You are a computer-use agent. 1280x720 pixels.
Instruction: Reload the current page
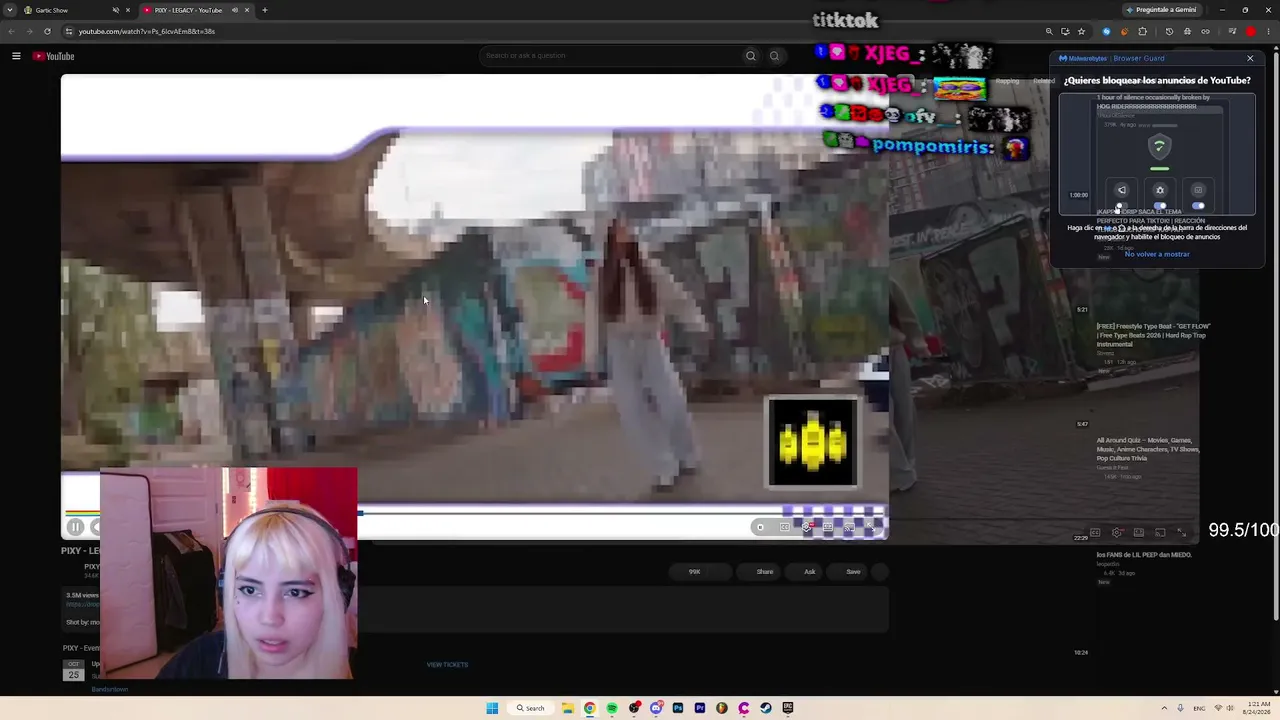[x=47, y=31]
